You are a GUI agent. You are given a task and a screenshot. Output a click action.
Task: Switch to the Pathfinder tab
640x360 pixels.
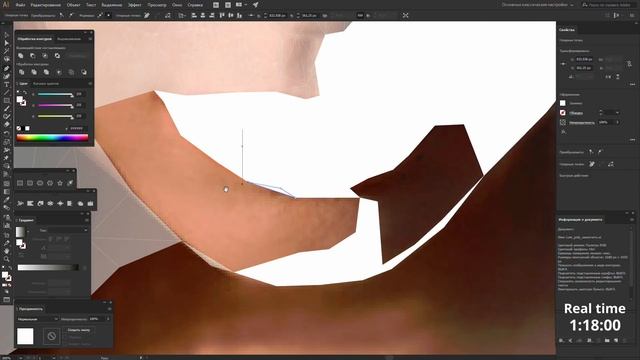click(34, 39)
